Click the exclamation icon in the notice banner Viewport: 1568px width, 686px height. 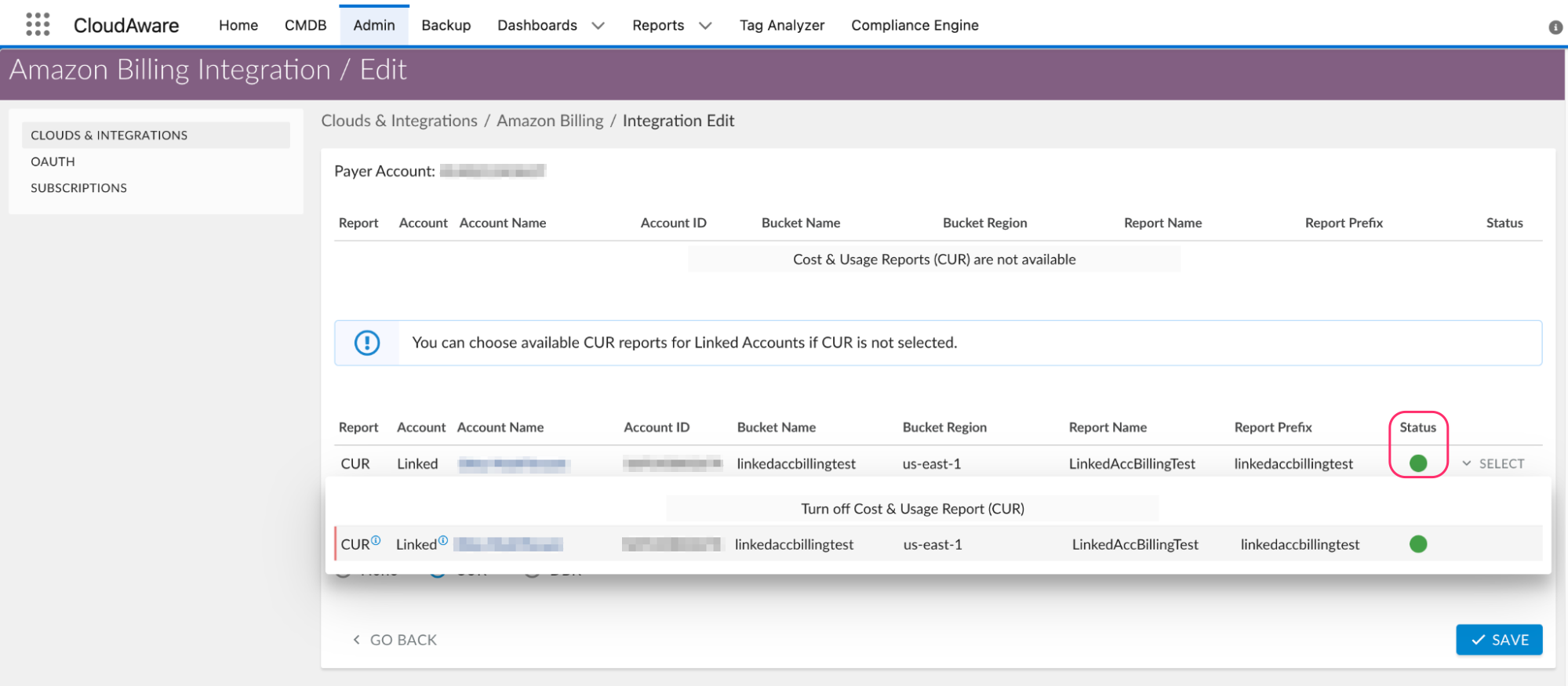pos(366,343)
